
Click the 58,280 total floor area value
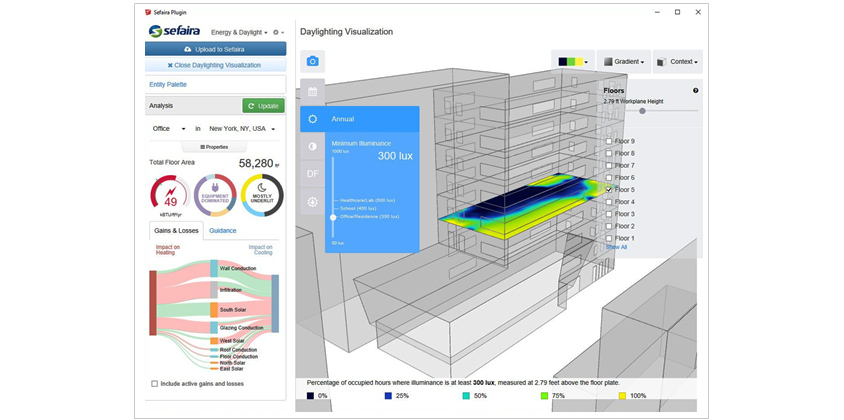pyautogui.click(x=256, y=164)
